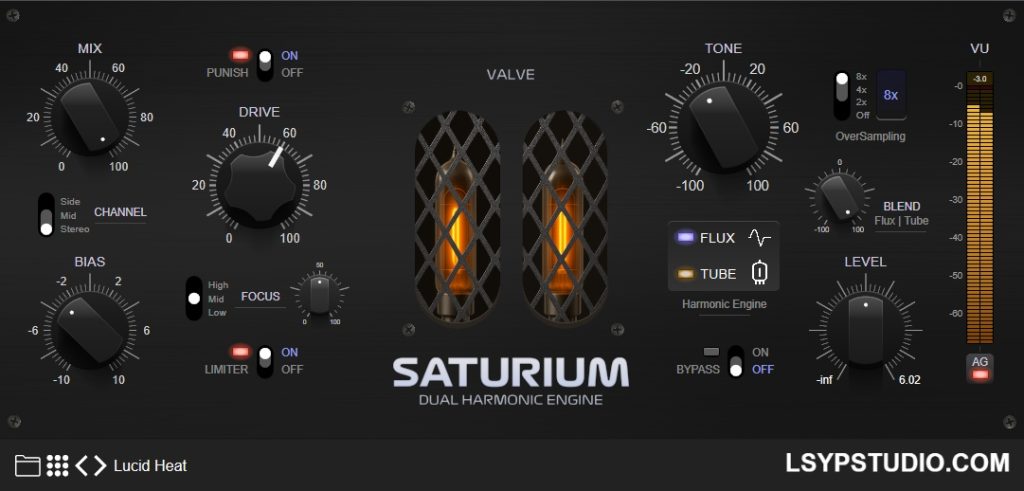The height and width of the screenshot is (491, 1024).
Task: Click the TUBE valve icon
Action: pyautogui.click(x=759, y=274)
